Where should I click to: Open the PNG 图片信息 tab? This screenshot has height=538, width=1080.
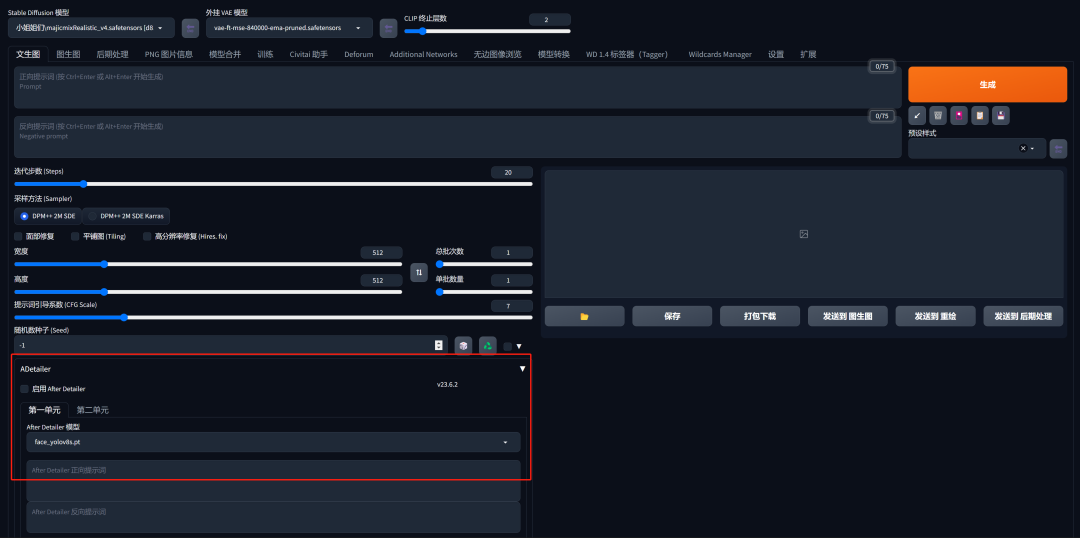169,54
